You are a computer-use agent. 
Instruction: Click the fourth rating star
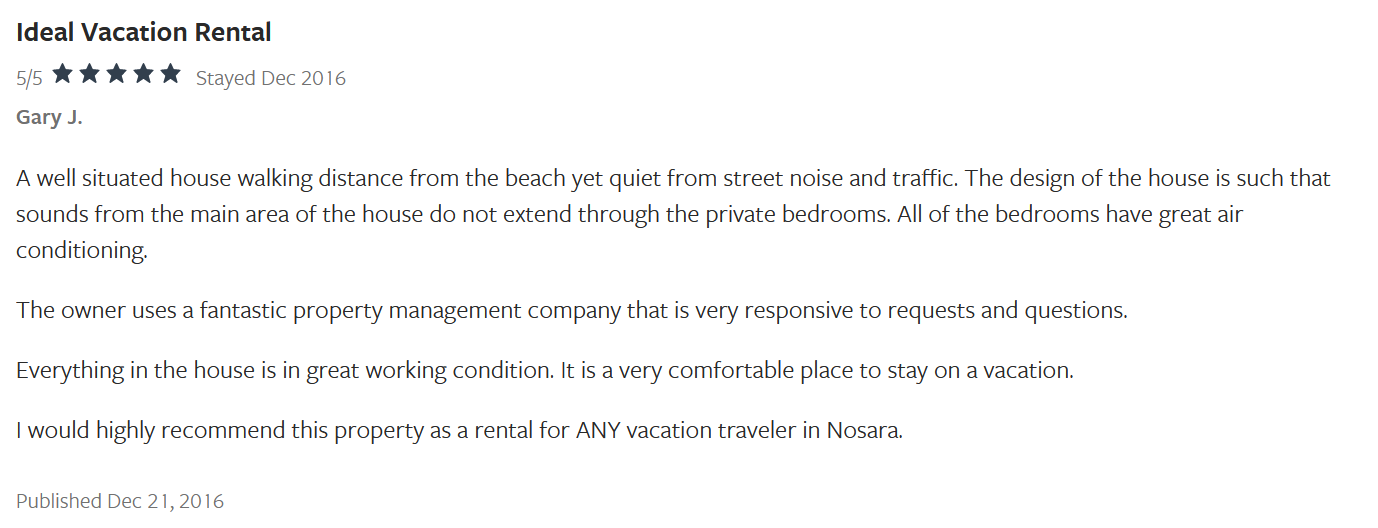143,74
